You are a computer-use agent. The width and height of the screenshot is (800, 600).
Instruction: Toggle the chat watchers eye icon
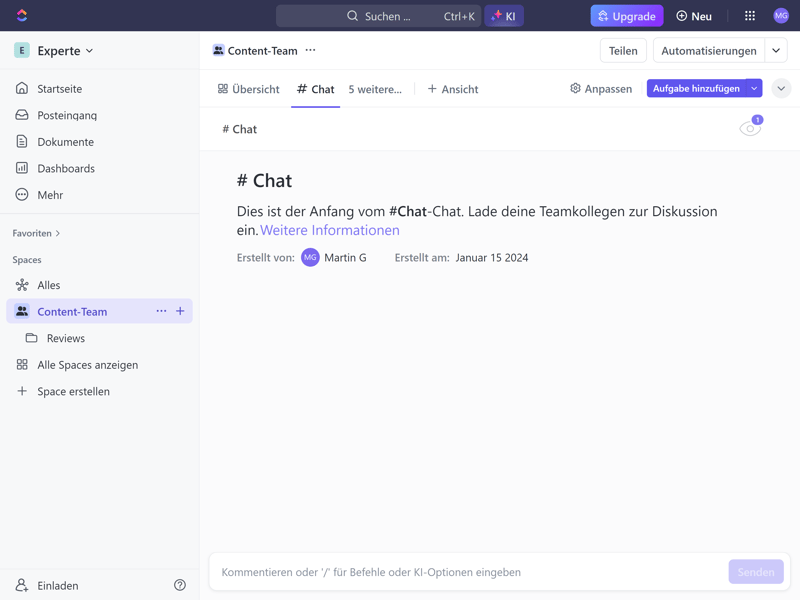[x=749, y=128]
